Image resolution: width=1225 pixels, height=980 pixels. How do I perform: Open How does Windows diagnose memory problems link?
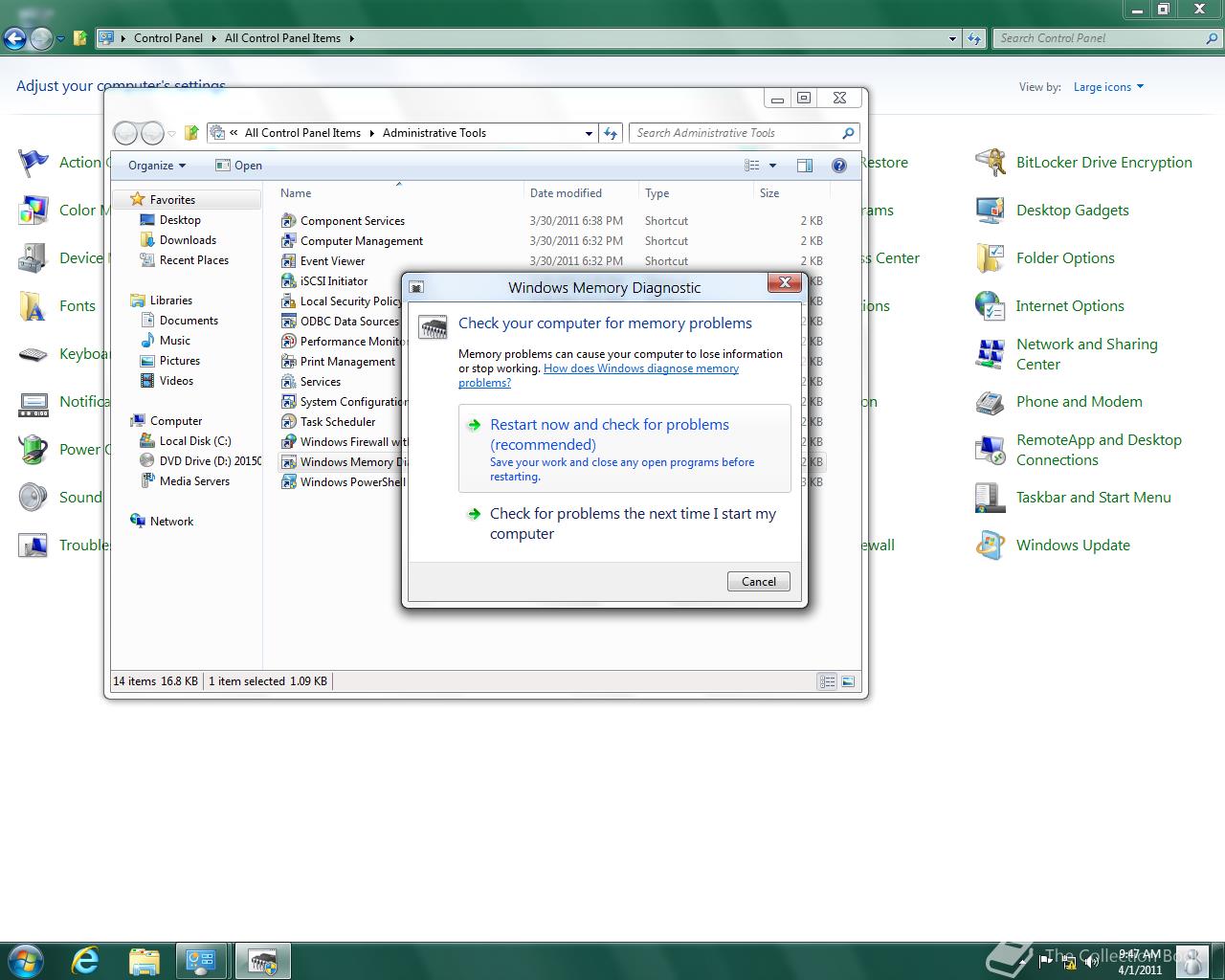coord(598,375)
